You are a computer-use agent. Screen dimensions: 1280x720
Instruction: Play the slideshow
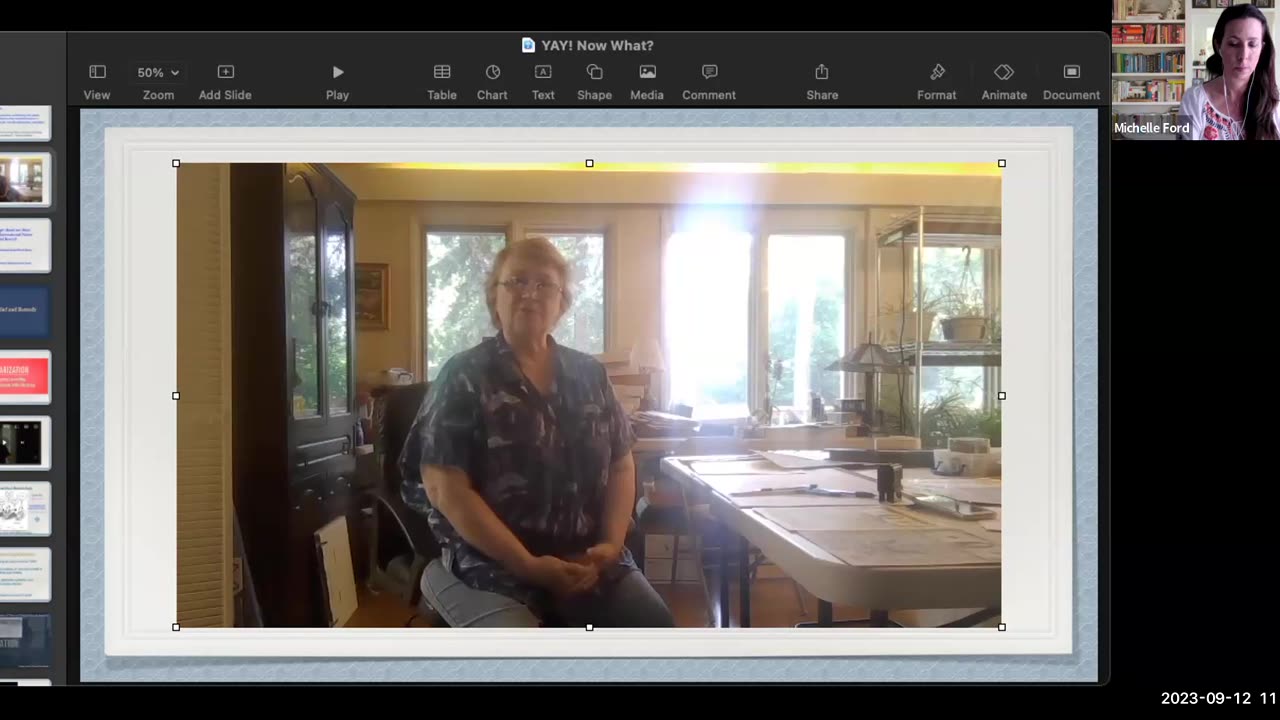(337, 82)
